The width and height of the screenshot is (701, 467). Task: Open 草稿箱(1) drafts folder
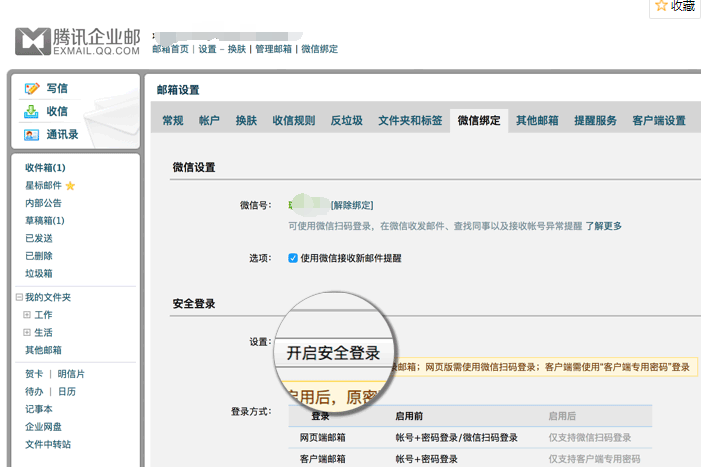pyautogui.click(x=44, y=221)
